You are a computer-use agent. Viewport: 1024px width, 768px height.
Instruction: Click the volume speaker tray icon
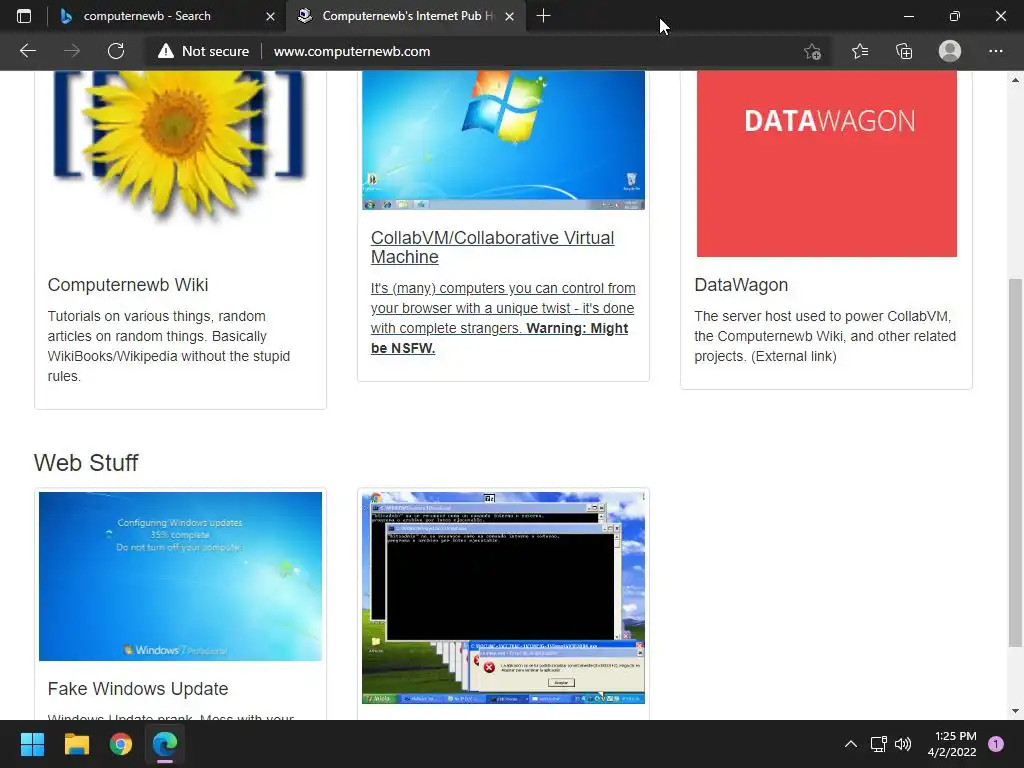(x=903, y=744)
